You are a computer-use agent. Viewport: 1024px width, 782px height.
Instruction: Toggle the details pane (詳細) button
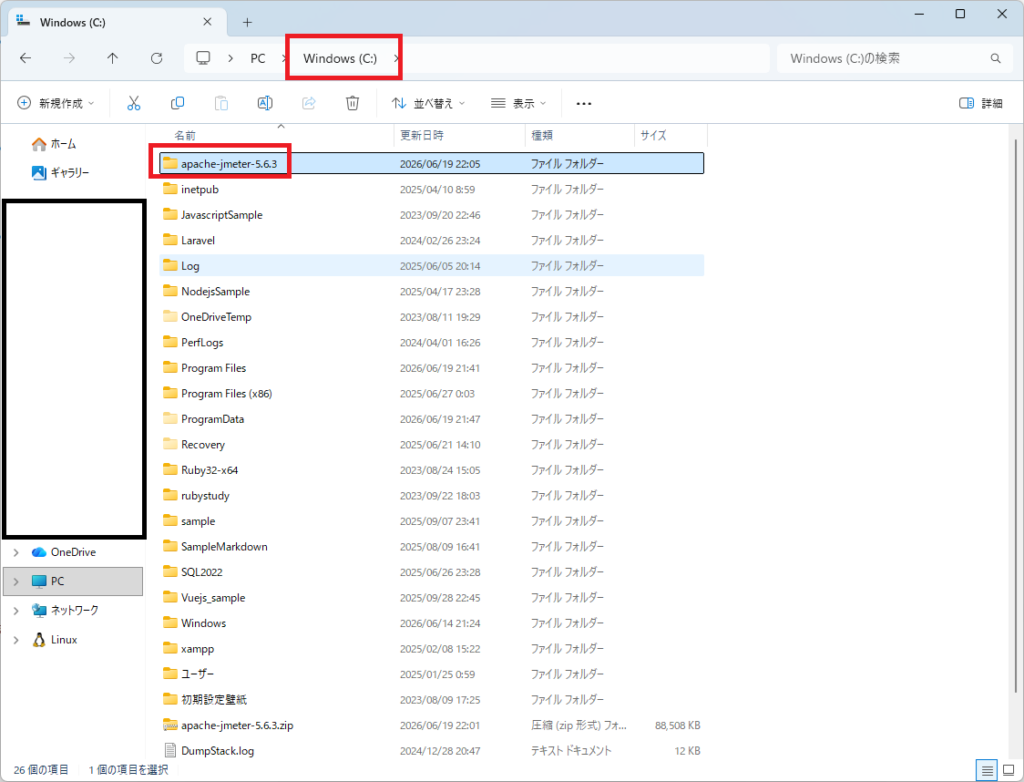(980, 103)
